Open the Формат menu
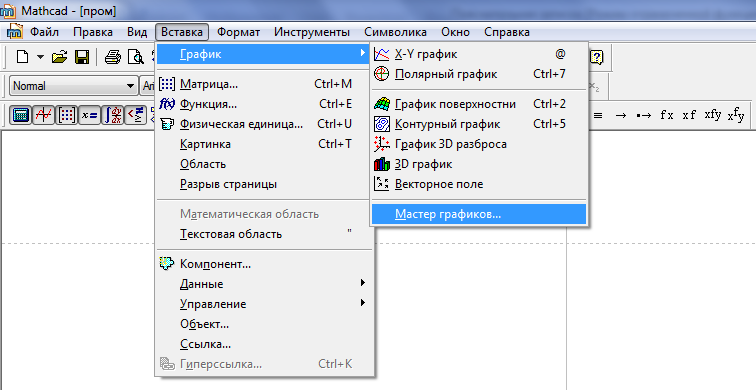The image size is (756, 390). click(238, 32)
